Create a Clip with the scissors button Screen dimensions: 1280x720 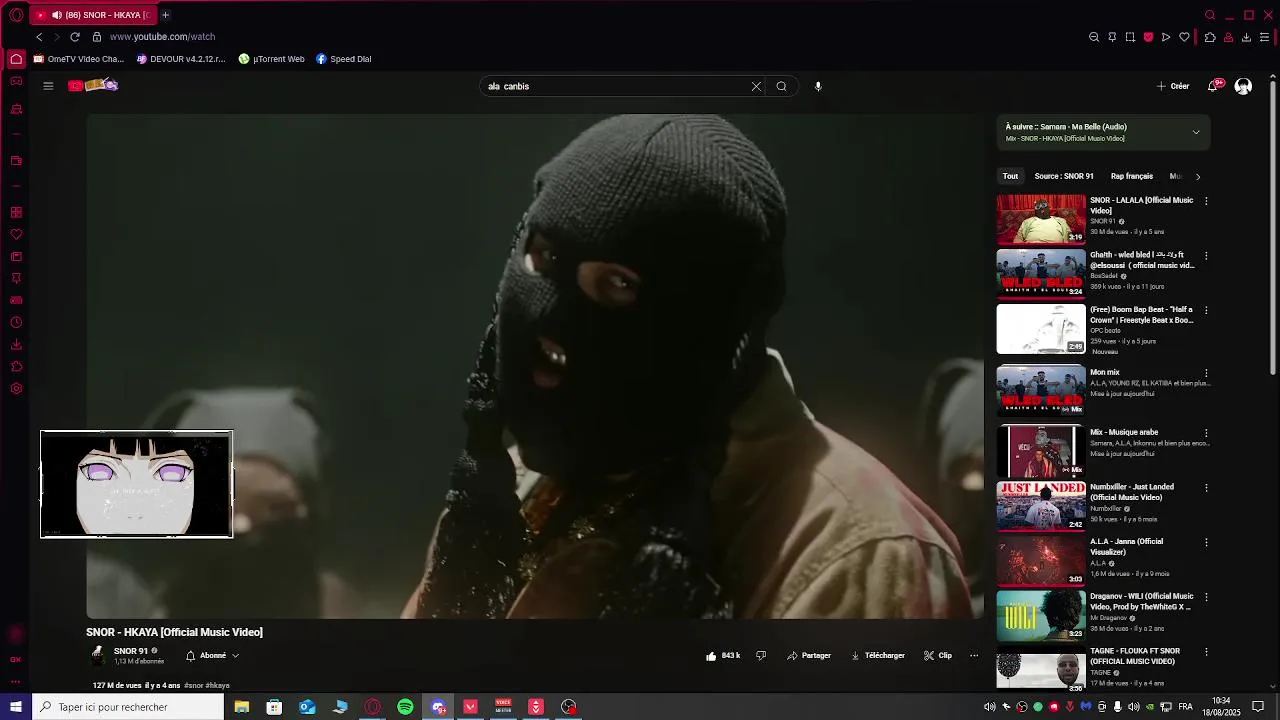point(938,656)
